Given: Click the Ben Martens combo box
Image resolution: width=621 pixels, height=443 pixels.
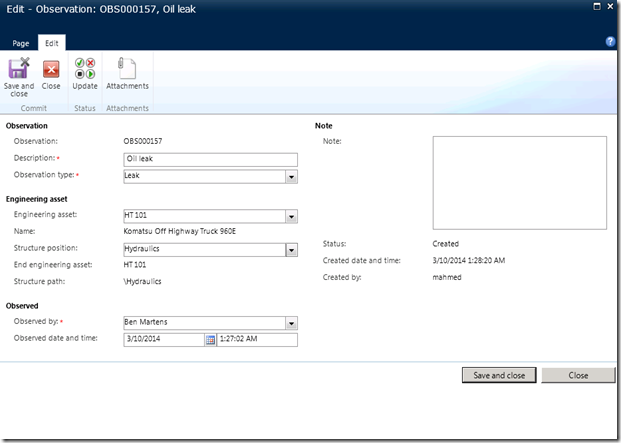Looking at the screenshot, I should coord(210,323).
